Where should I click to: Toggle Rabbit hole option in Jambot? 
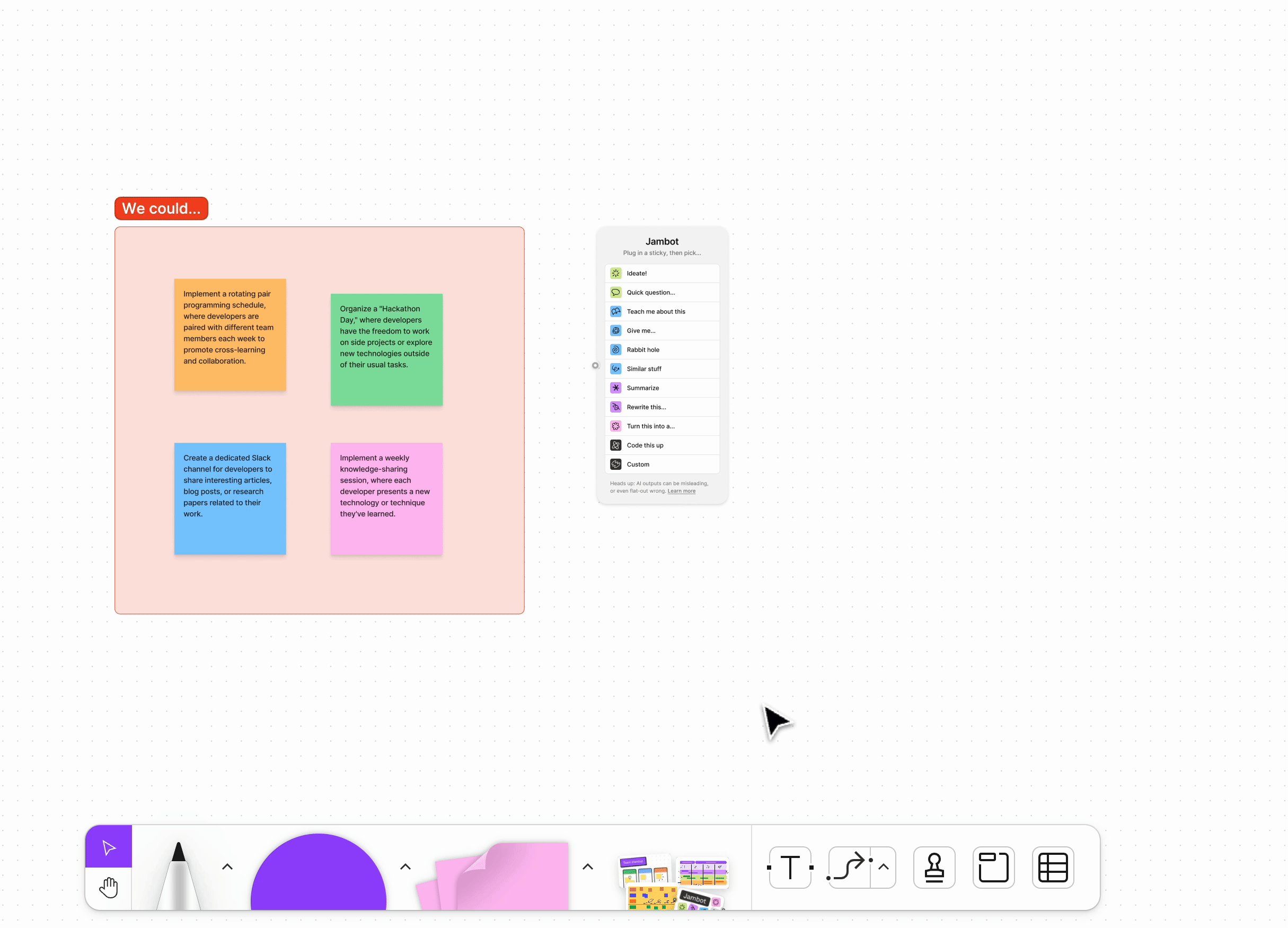662,349
